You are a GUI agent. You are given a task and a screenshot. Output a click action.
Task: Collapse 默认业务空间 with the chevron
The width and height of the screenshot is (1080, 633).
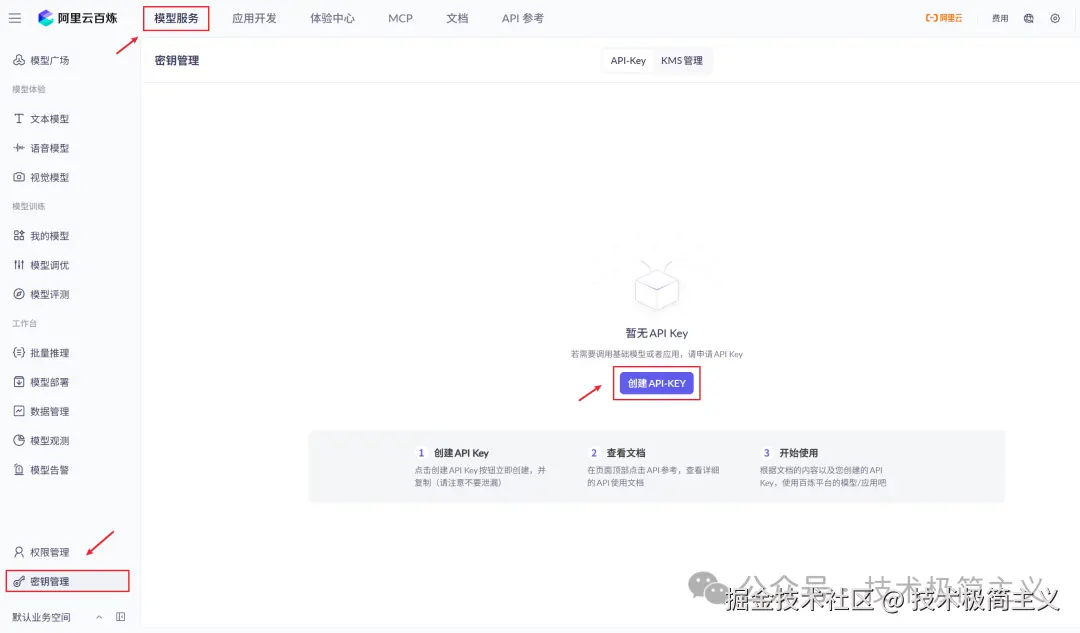pos(98,617)
